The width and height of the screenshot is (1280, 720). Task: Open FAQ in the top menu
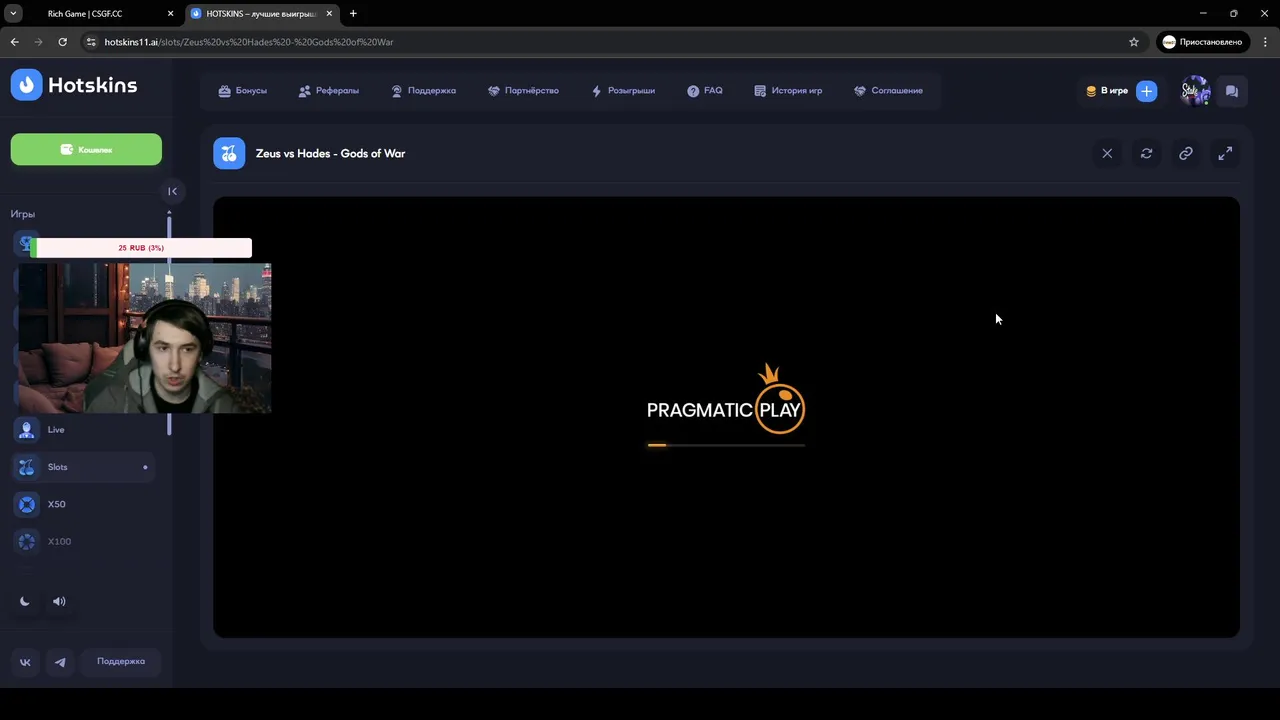(x=705, y=91)
